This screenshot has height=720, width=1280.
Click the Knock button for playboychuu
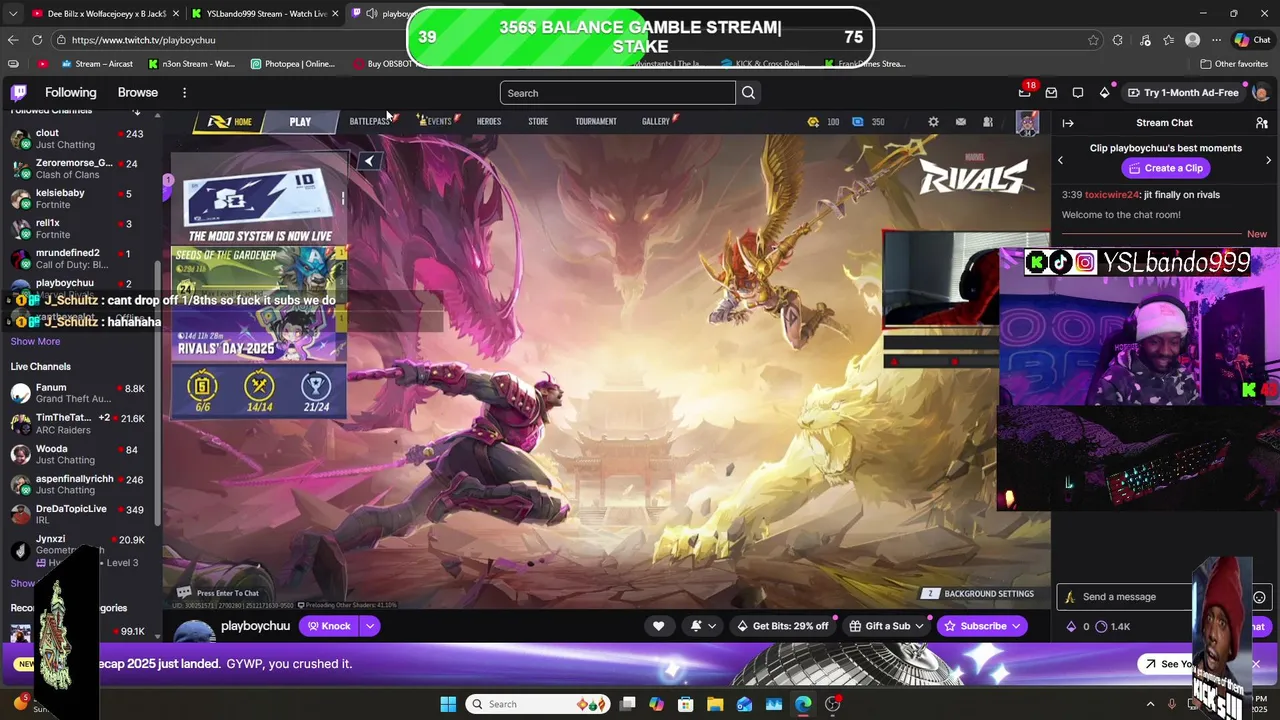(x=329, y=626)
